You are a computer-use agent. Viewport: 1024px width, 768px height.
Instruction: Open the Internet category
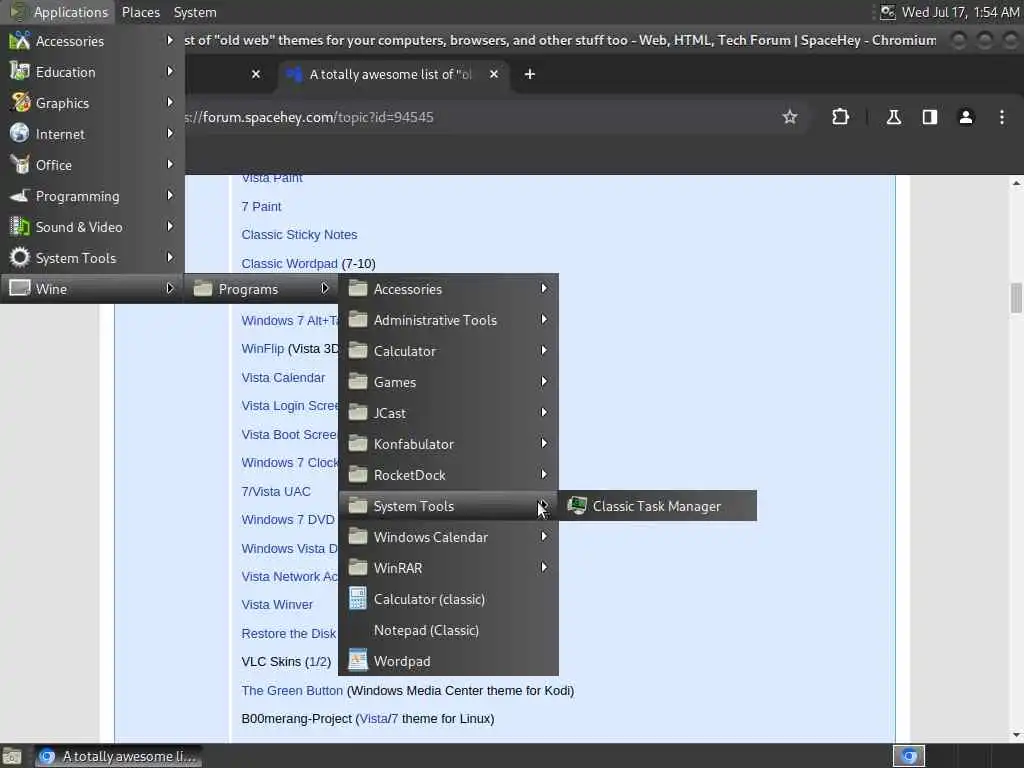(x=92, y=134)
